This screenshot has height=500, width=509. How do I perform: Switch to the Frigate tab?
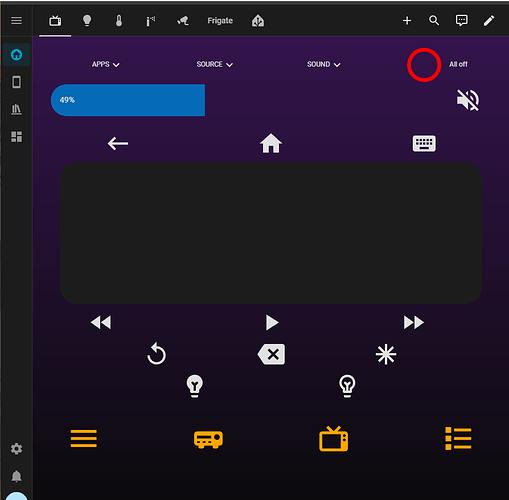pos(220,21)
